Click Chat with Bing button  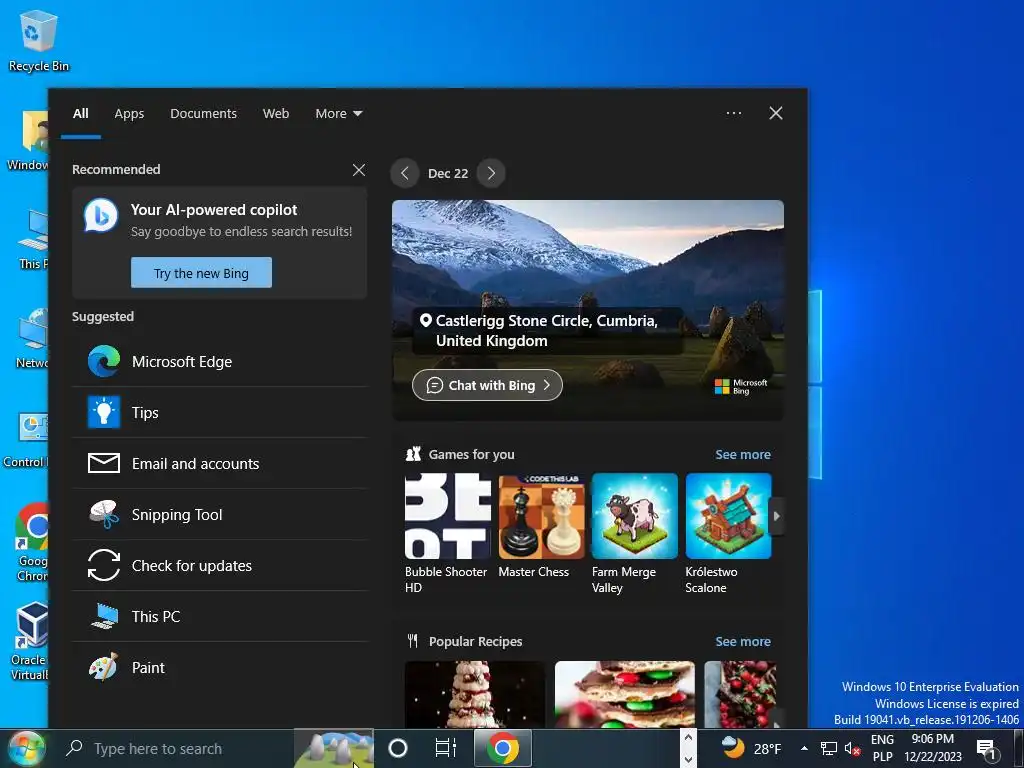pyautogui.click(x=487, y=385)
